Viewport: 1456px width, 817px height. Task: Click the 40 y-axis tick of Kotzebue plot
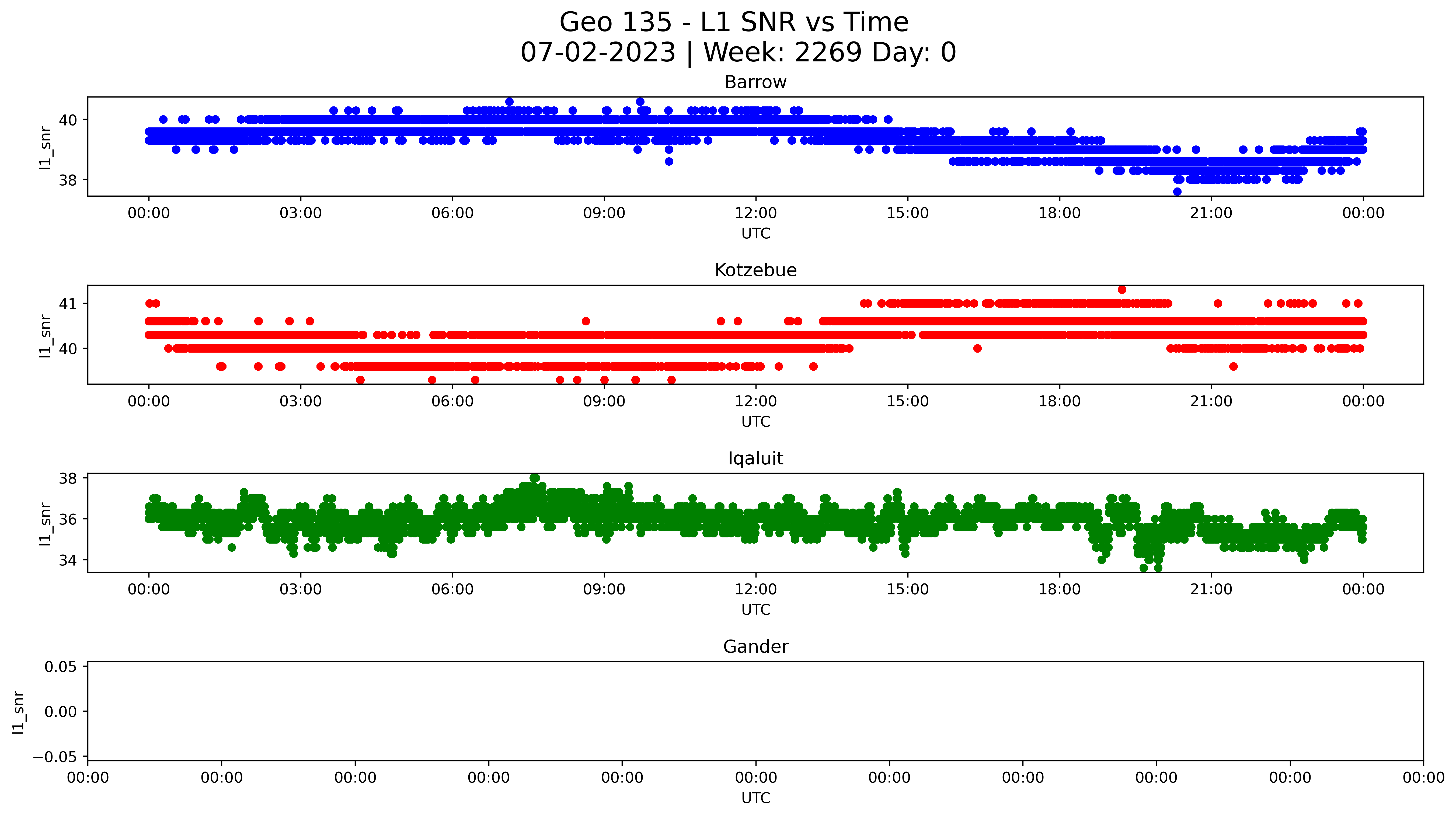(x=68, y=349)
